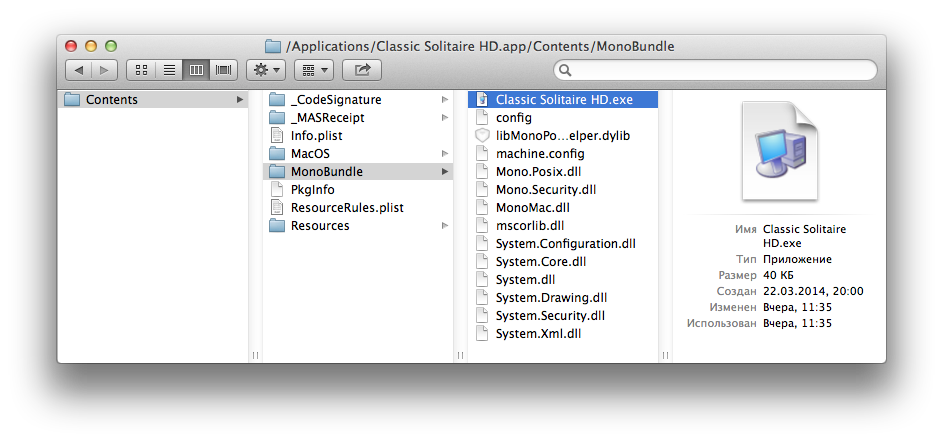
Task: Switch to icon view
Action: coord(141,70)
